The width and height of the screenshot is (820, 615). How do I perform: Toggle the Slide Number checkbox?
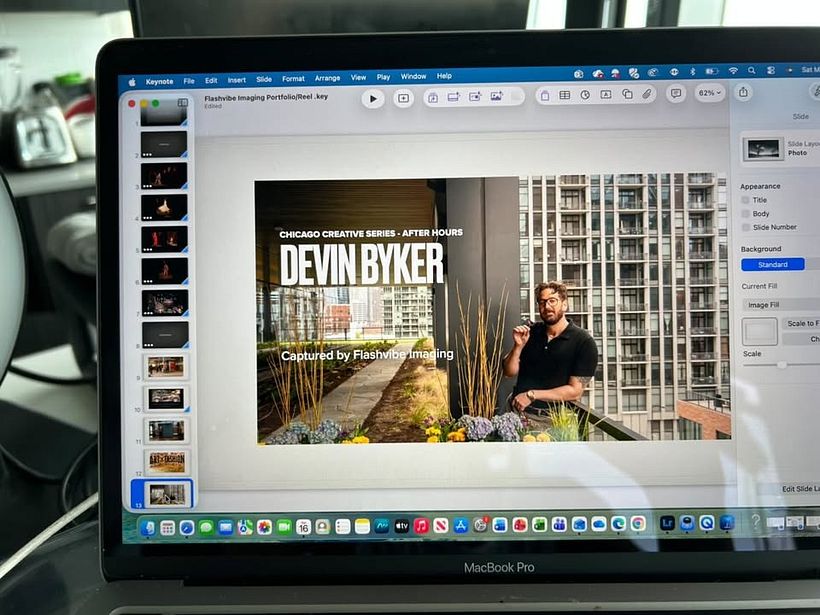click(746, 227)
